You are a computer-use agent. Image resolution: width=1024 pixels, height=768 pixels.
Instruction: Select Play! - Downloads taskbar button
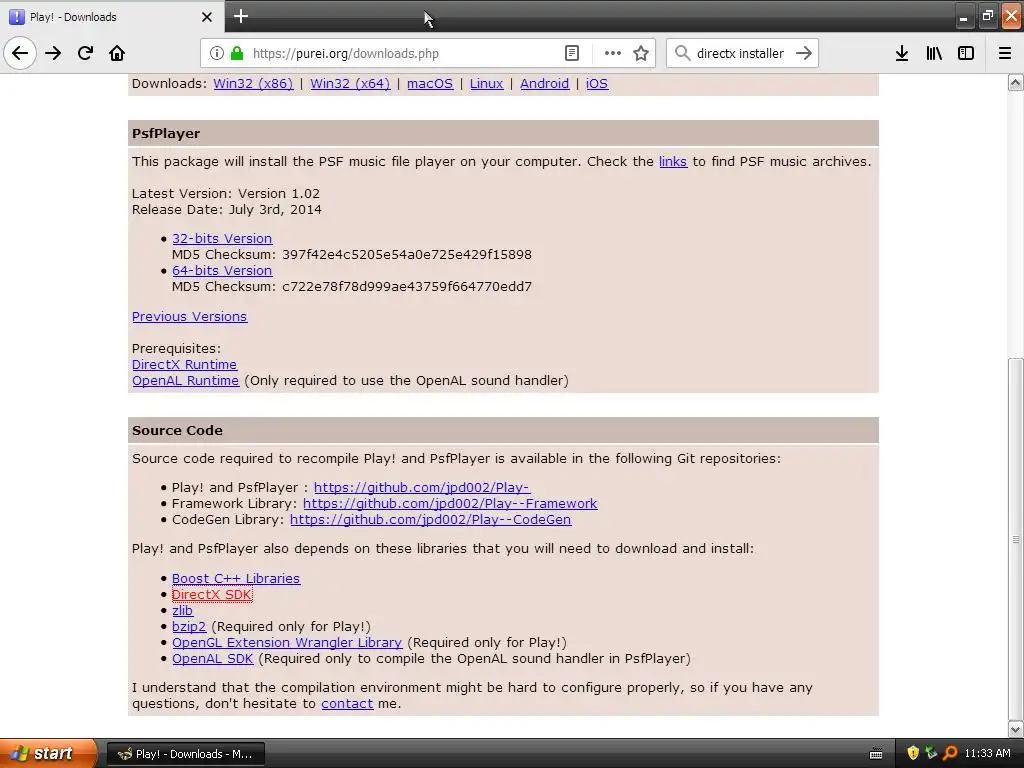coord(185,754)
